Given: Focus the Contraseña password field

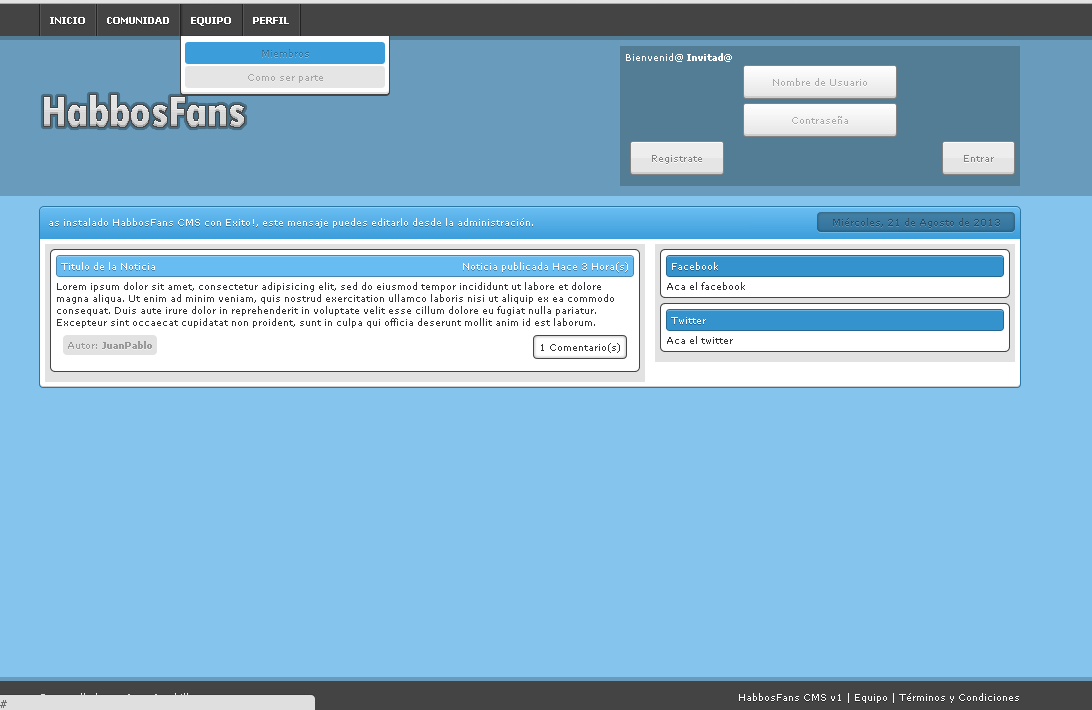Looking at the screenshot, I should [820, 120].
